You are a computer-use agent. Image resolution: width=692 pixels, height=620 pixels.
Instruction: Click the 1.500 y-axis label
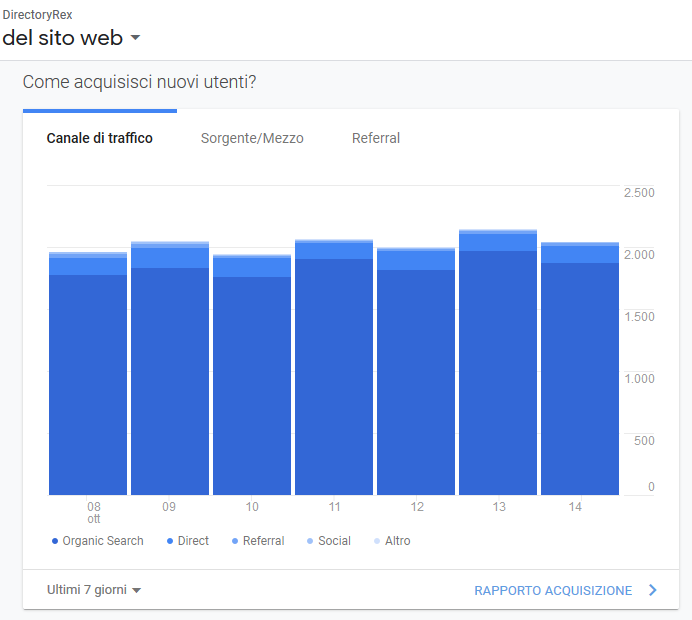click(639, 316)
